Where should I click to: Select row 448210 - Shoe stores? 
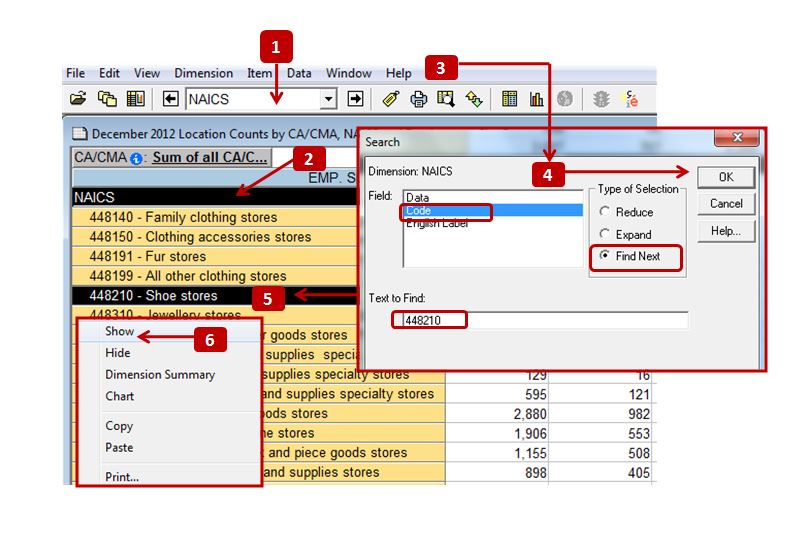[x=215, y=296]
